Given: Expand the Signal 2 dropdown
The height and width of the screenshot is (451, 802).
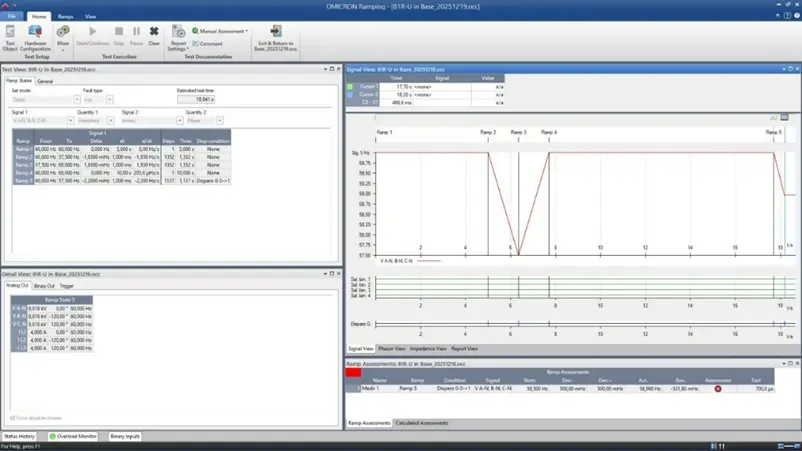Looking at the screenshot, I should (180, 121).
